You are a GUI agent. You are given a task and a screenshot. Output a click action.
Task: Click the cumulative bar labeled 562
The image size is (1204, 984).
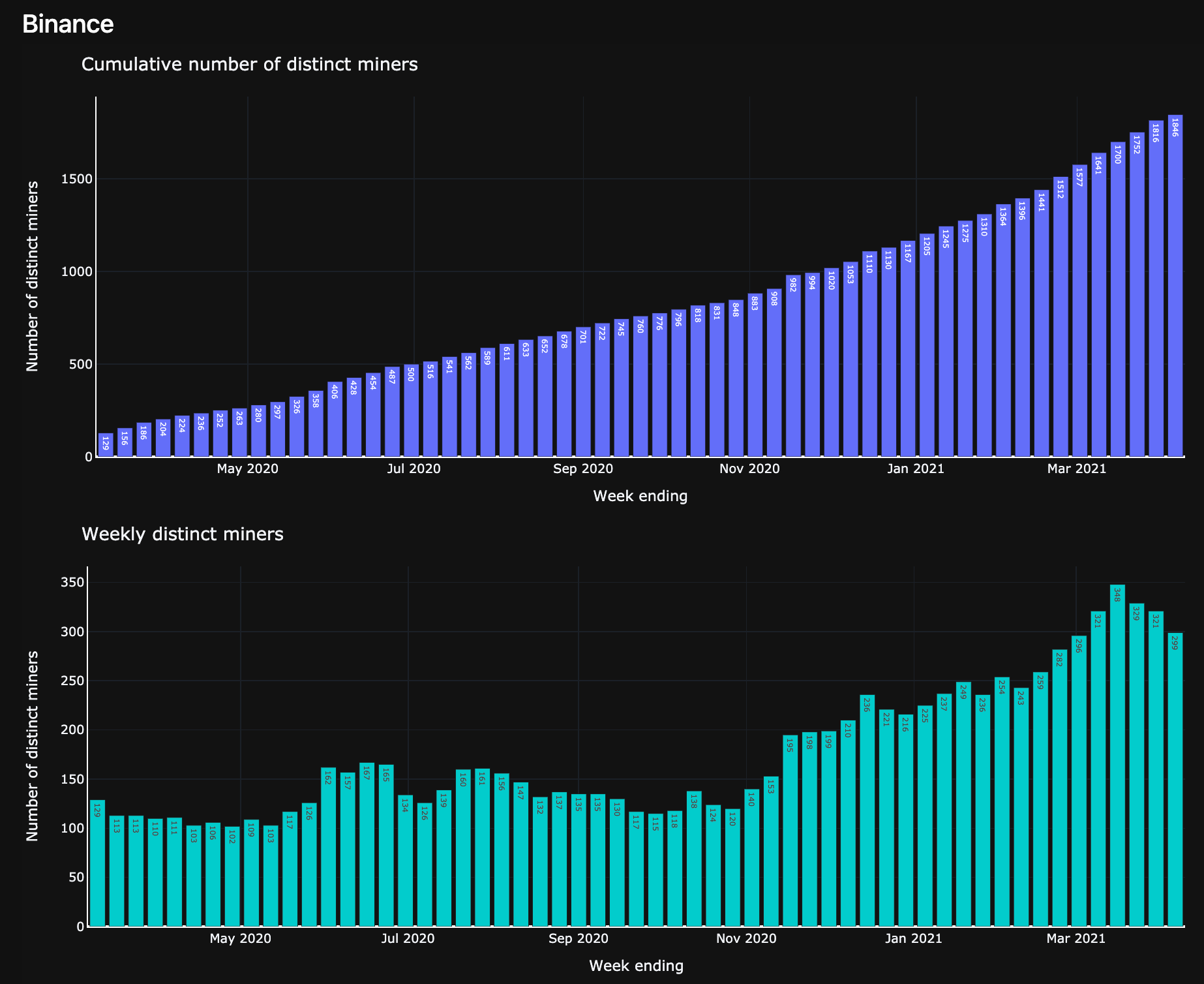468,405
